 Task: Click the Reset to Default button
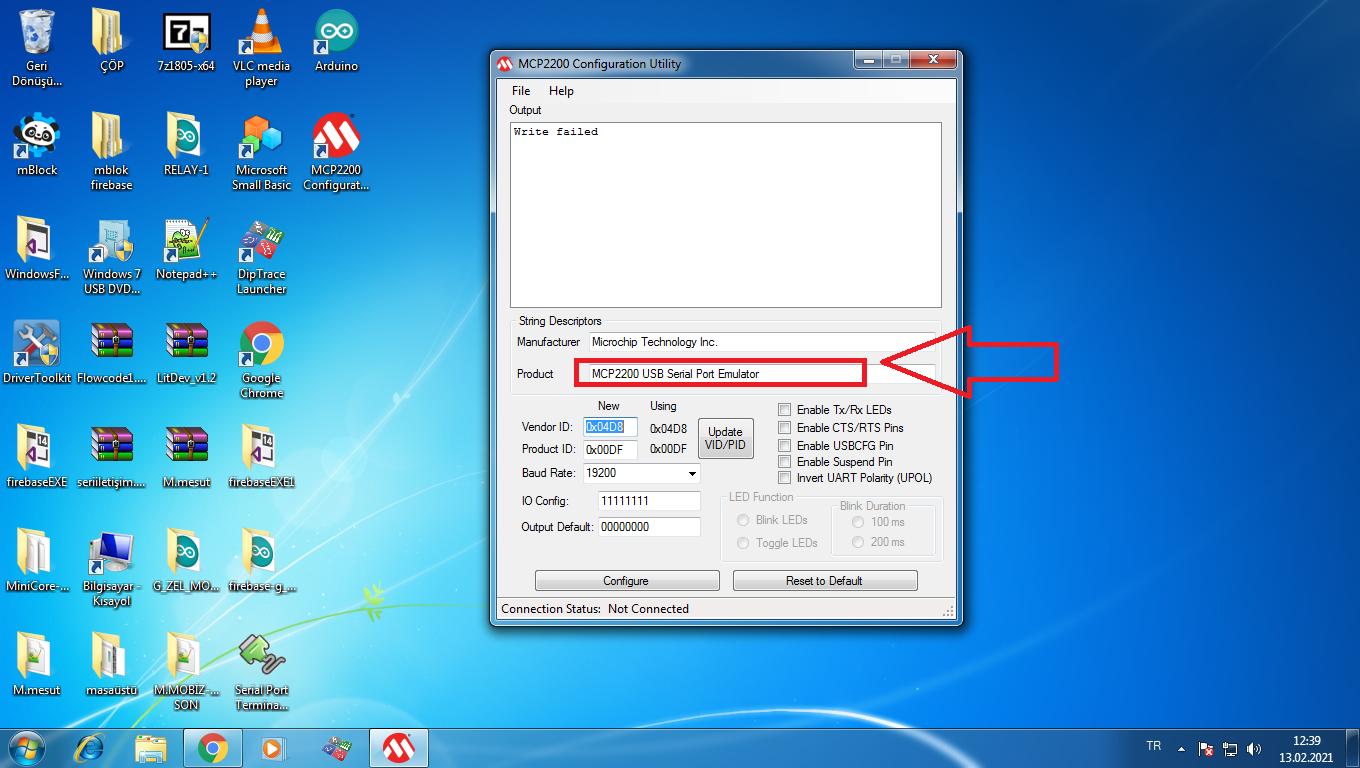click(x=825, y=581)
